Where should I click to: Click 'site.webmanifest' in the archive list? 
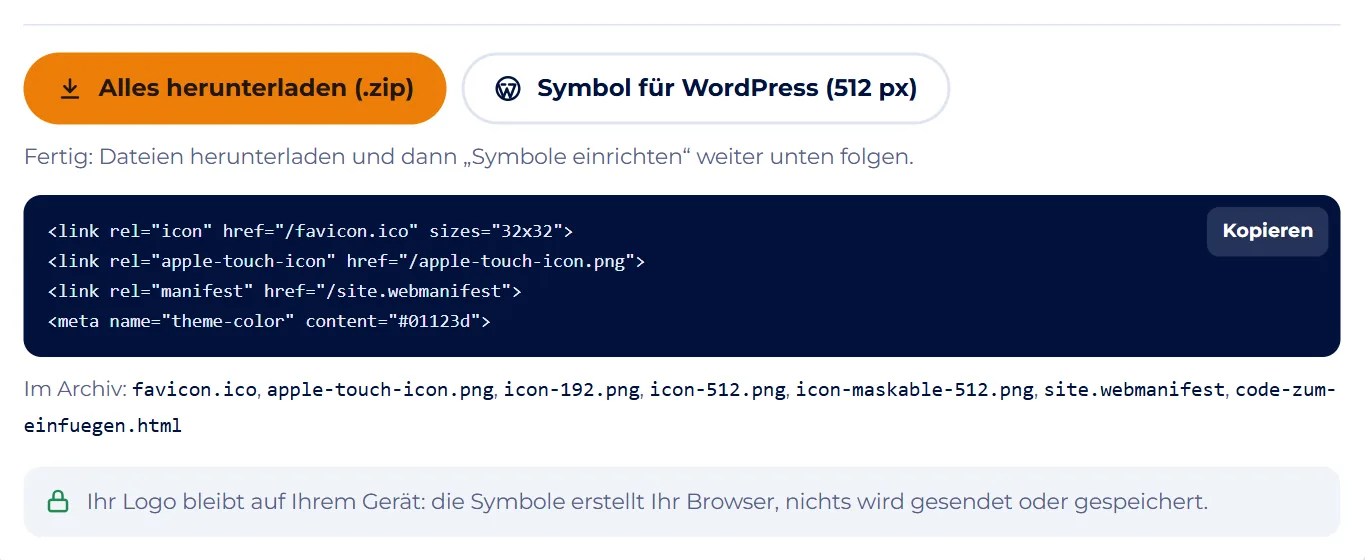pos(1134,390)
